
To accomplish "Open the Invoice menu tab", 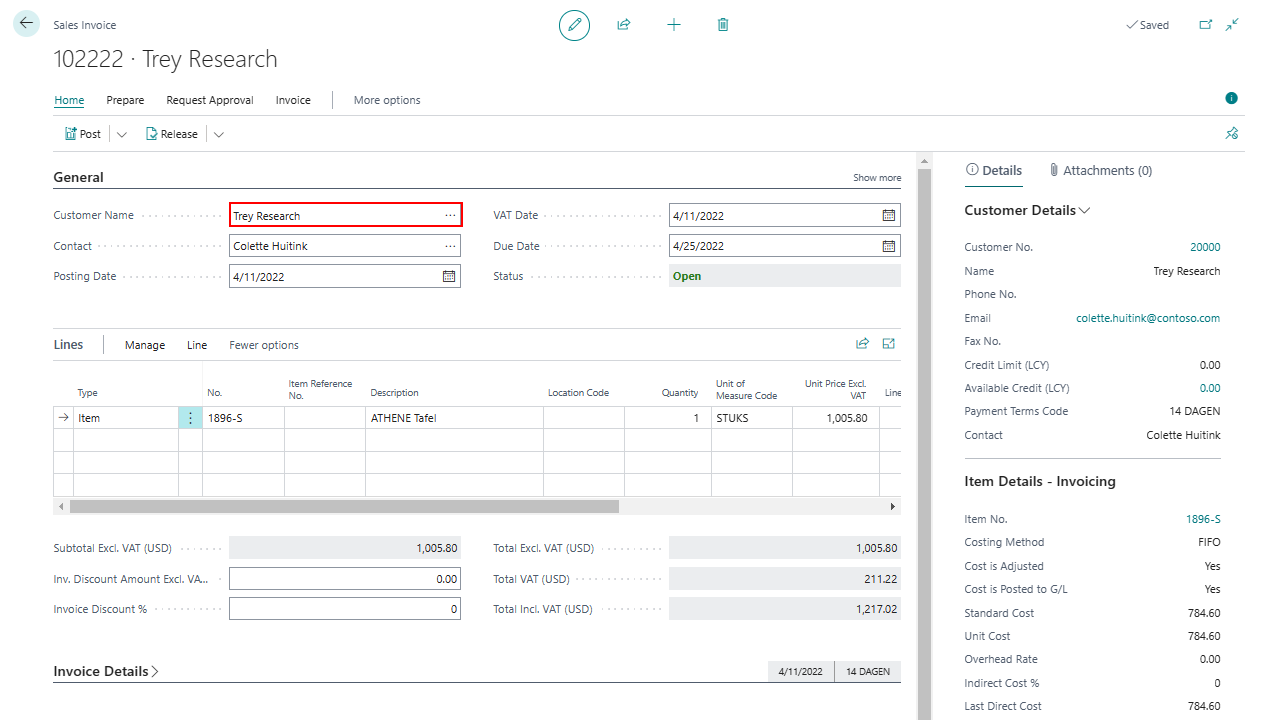I will pos(293,100).
